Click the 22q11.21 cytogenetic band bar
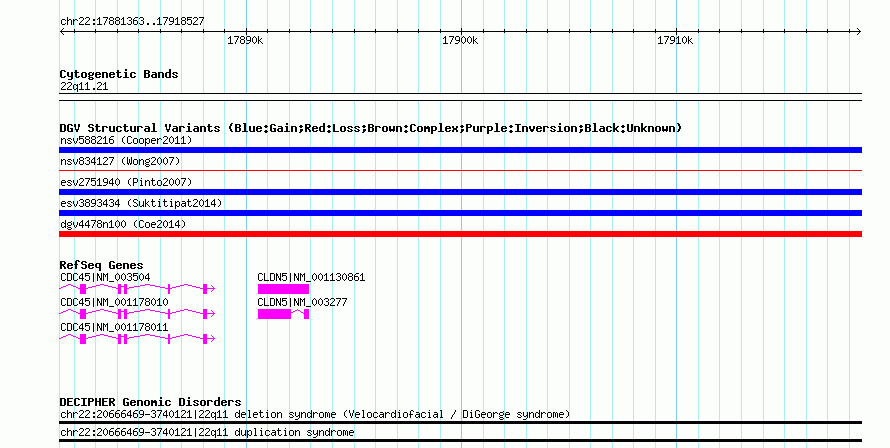The image size is (890, 448). (460, 97)
